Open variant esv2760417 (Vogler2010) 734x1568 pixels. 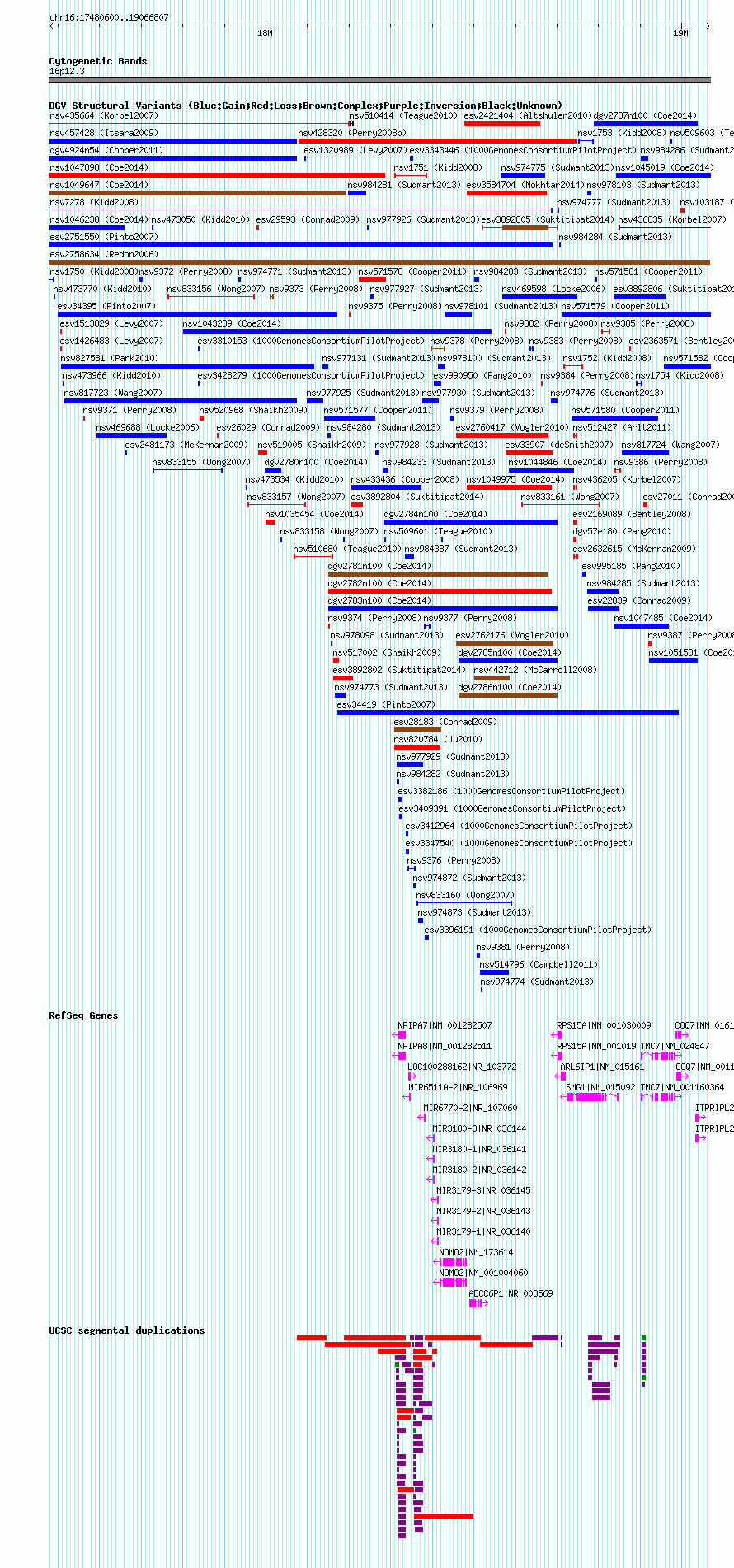(x=502, y=436)
